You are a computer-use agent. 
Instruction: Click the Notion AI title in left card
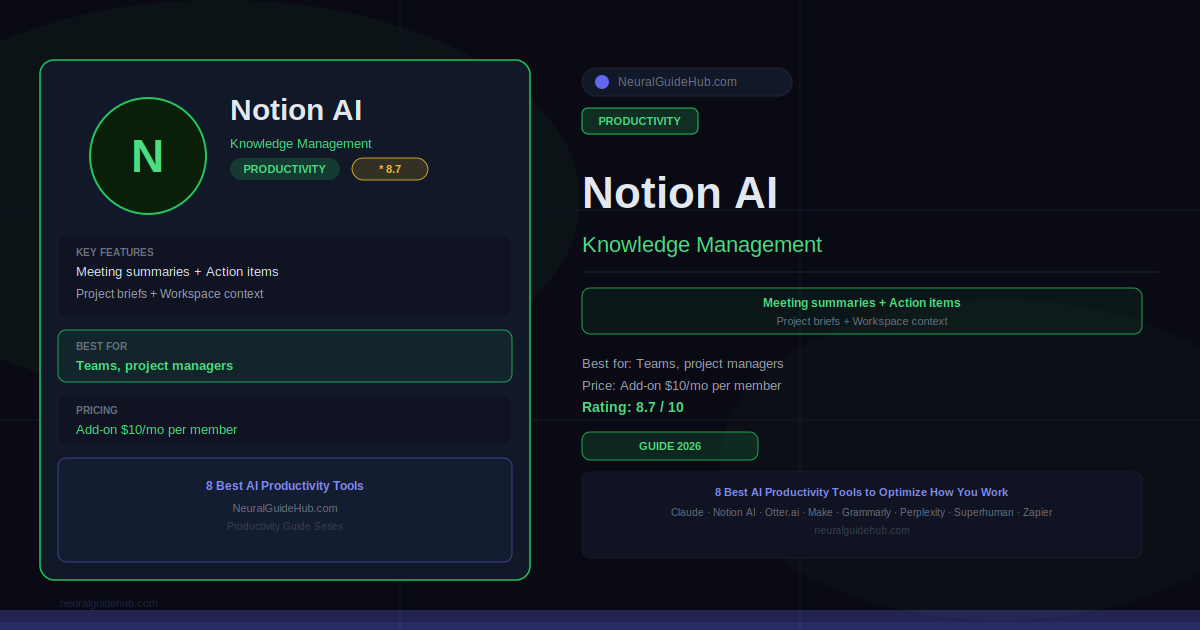click(x=296, y=110)
